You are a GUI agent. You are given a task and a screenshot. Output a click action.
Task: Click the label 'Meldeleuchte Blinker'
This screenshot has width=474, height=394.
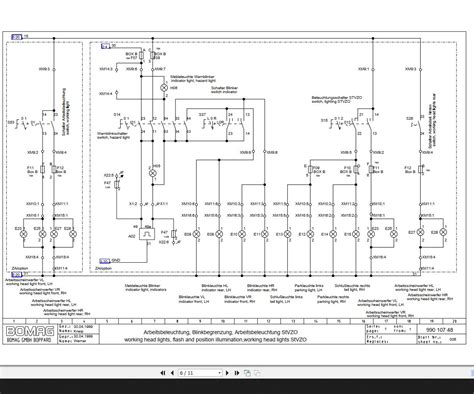click(x=143, y=286)
